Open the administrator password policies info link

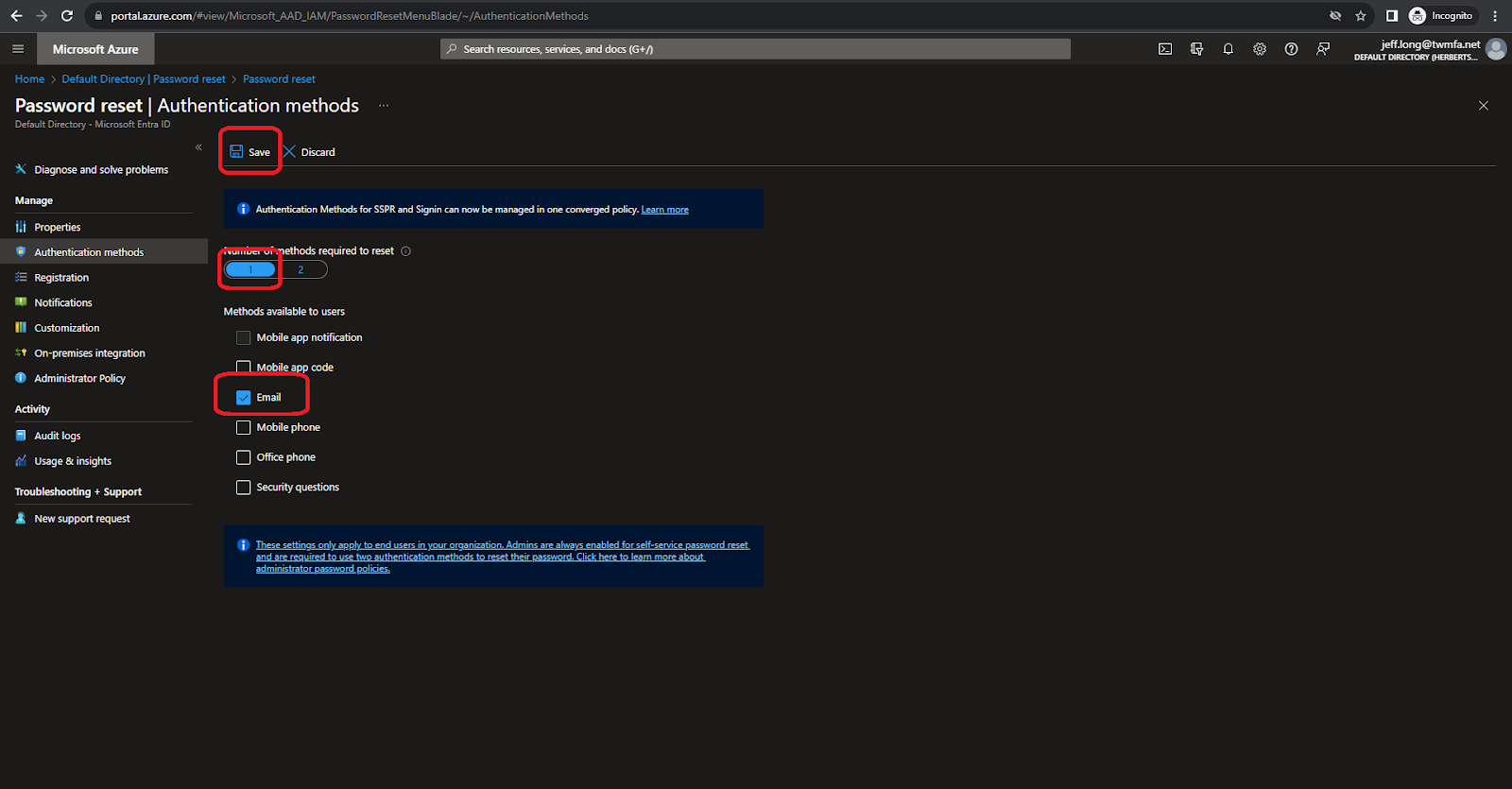tap(502, 557)
